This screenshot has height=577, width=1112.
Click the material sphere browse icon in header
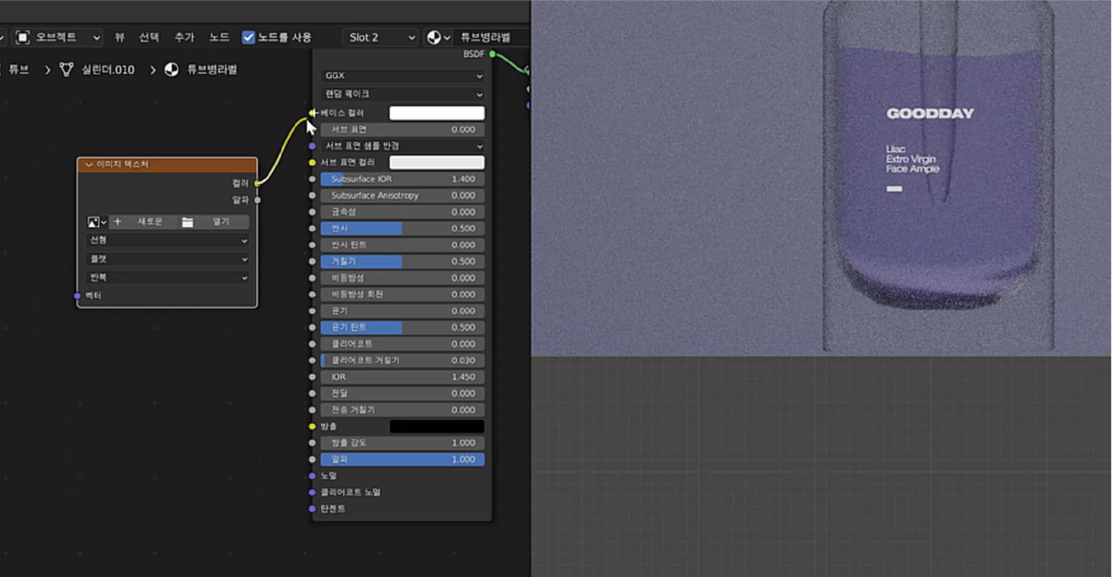[x=438, y=37]
